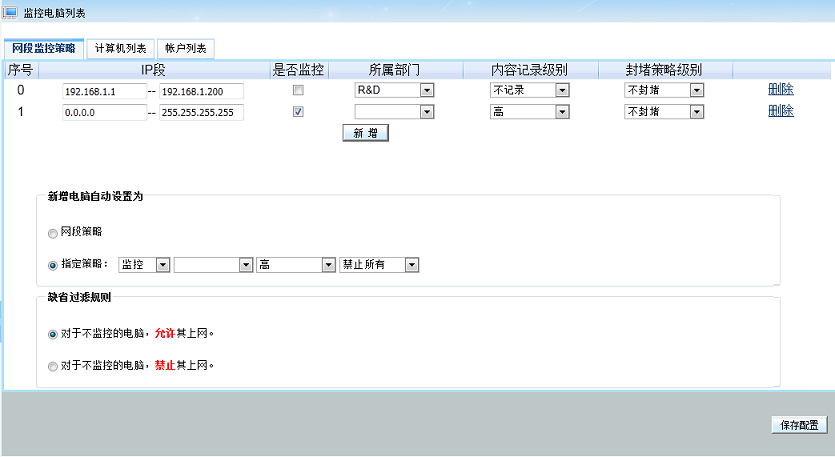Open the 帐户列表 tab
Viewport: 835px width, 457px height.
[184, 48]
